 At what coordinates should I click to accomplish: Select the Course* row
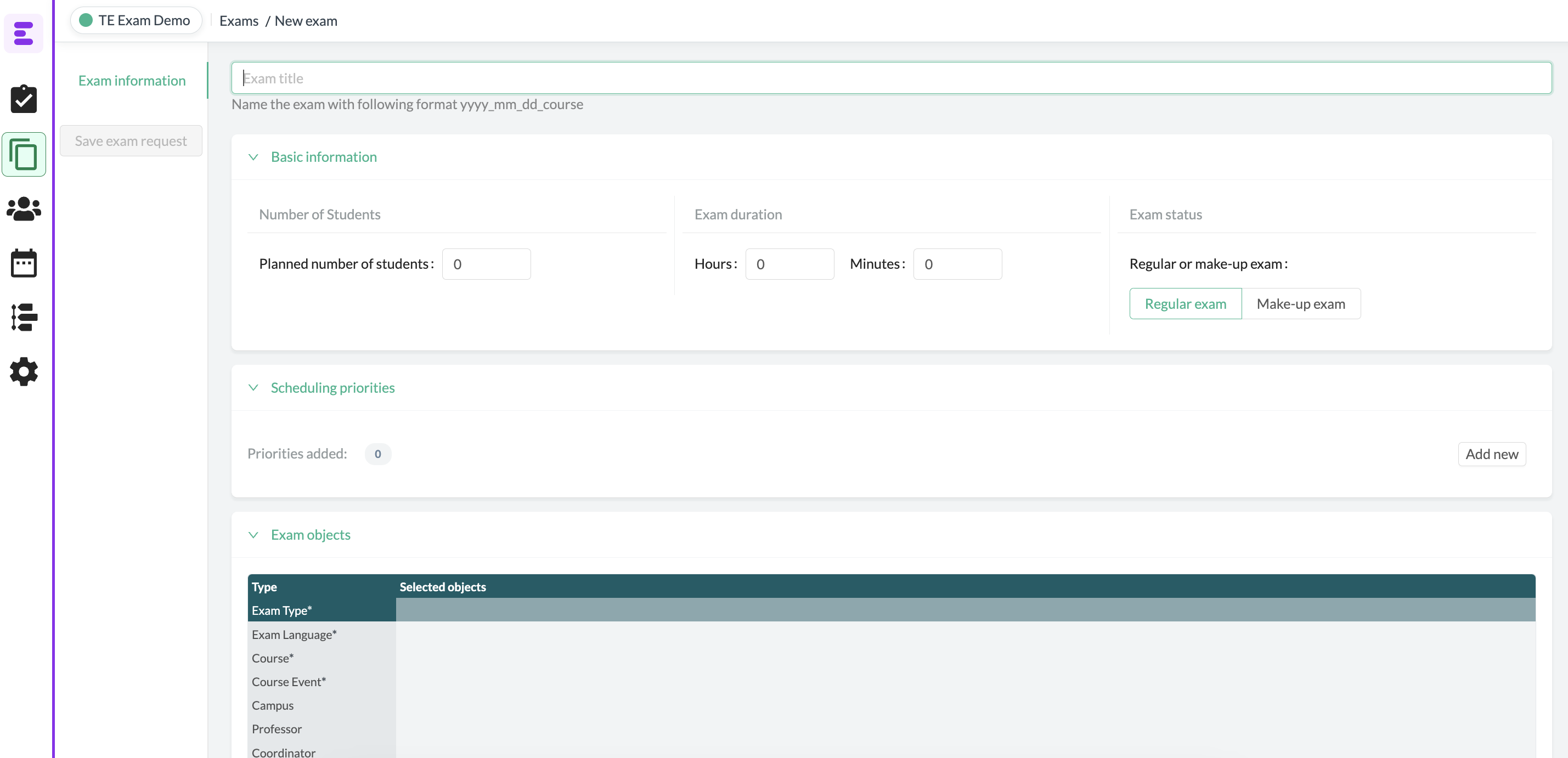(x=891, y=658)
